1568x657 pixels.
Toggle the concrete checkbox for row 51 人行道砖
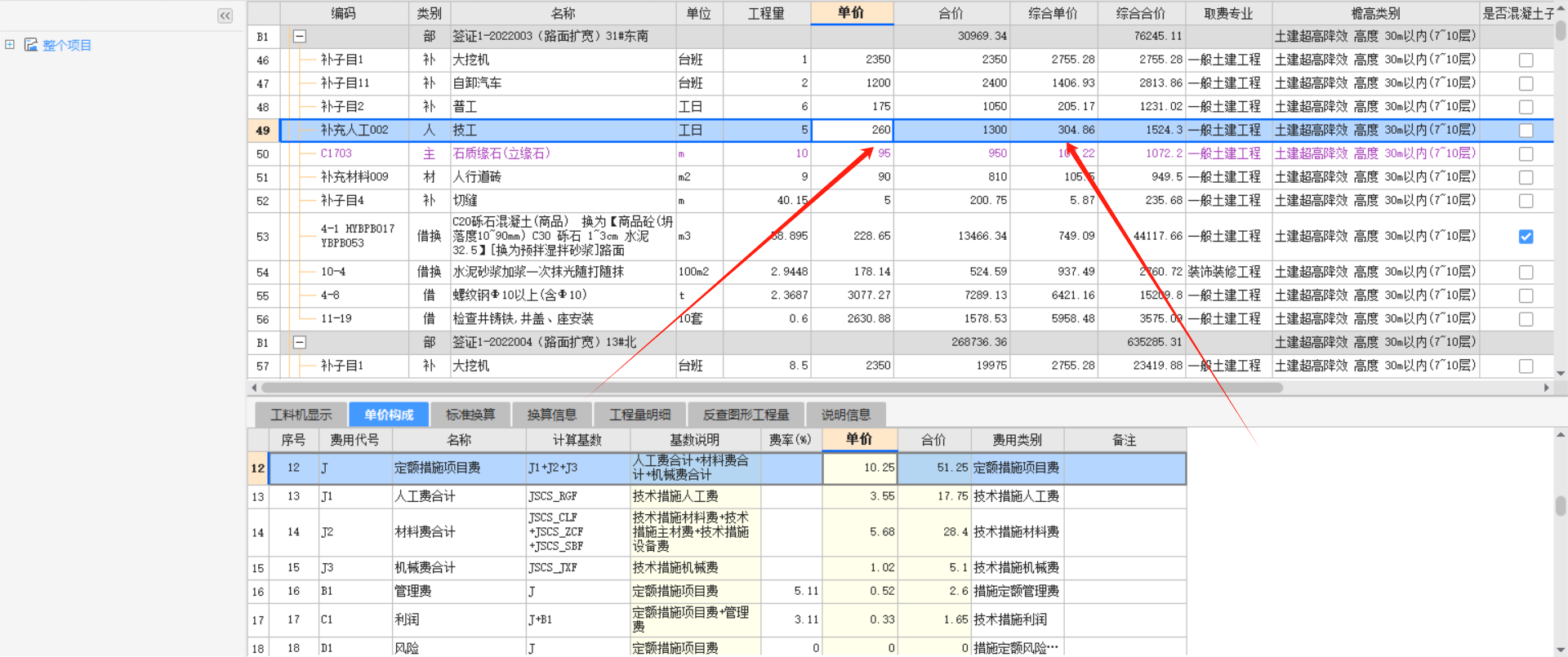[1526, 177]
